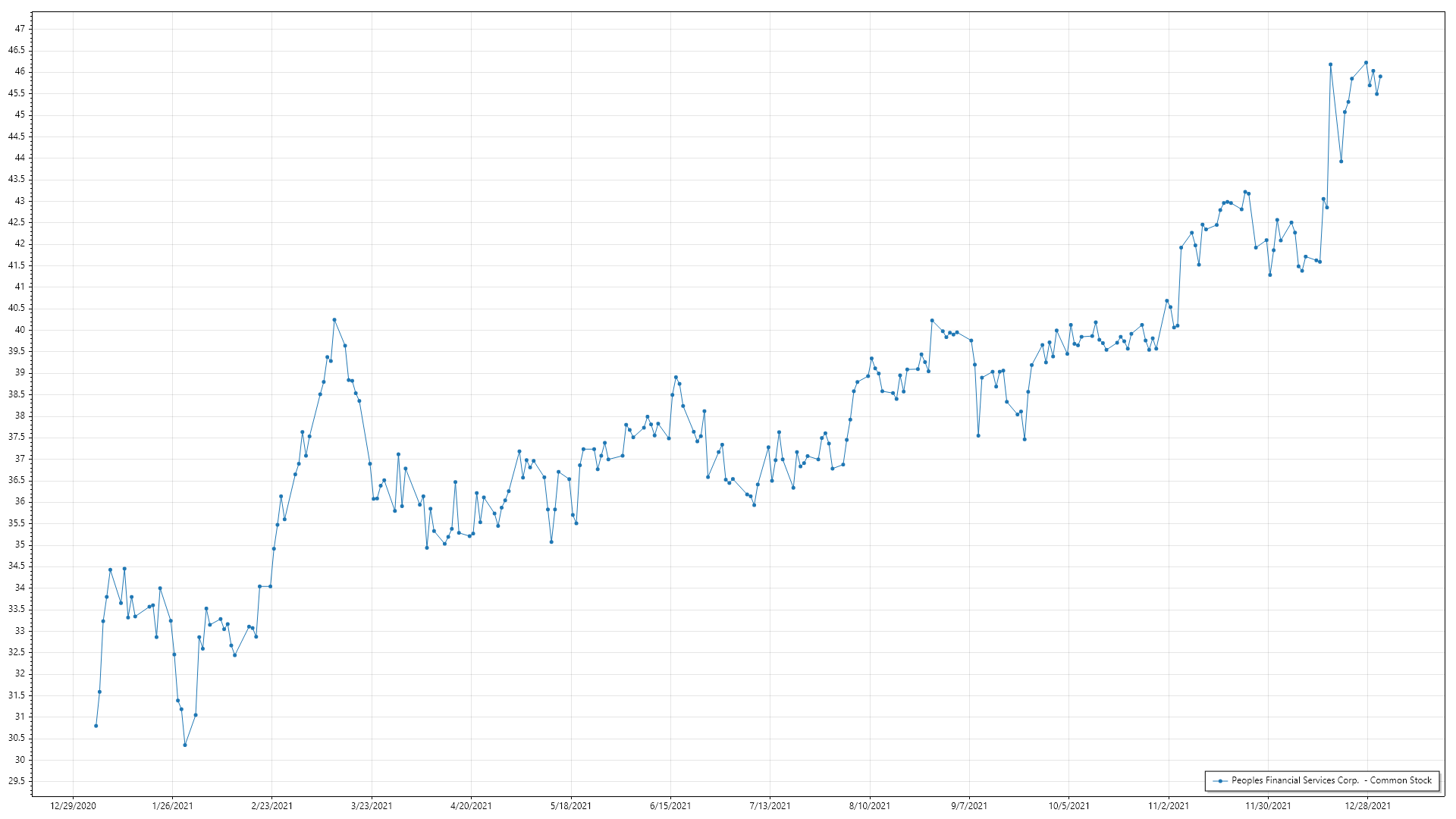This screenshot has width=1456, height=819.
Task: Click the 2/23/2021 x-axis label
Action: (271, 805)
